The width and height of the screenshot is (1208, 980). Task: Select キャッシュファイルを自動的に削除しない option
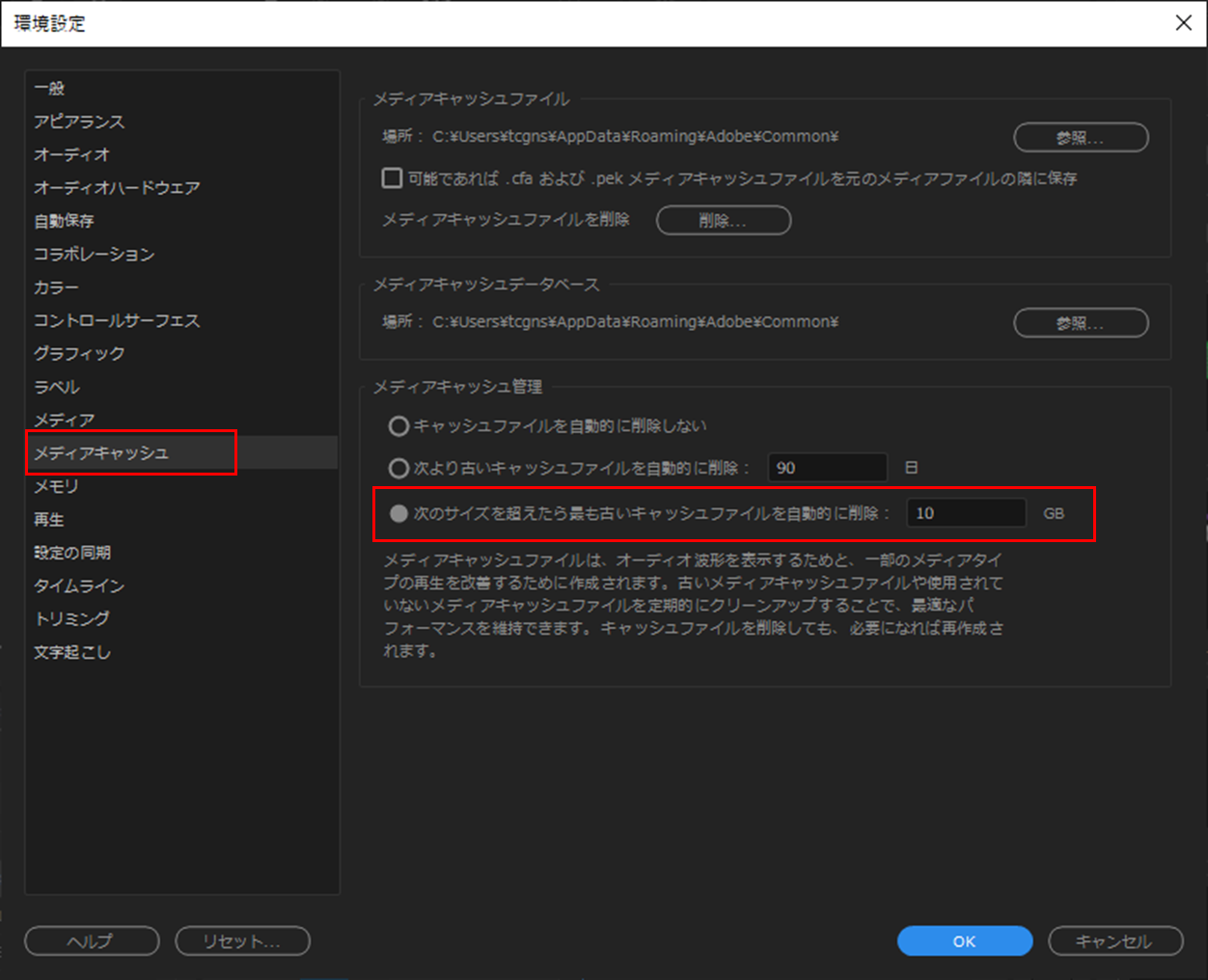[x=398, y=426]
